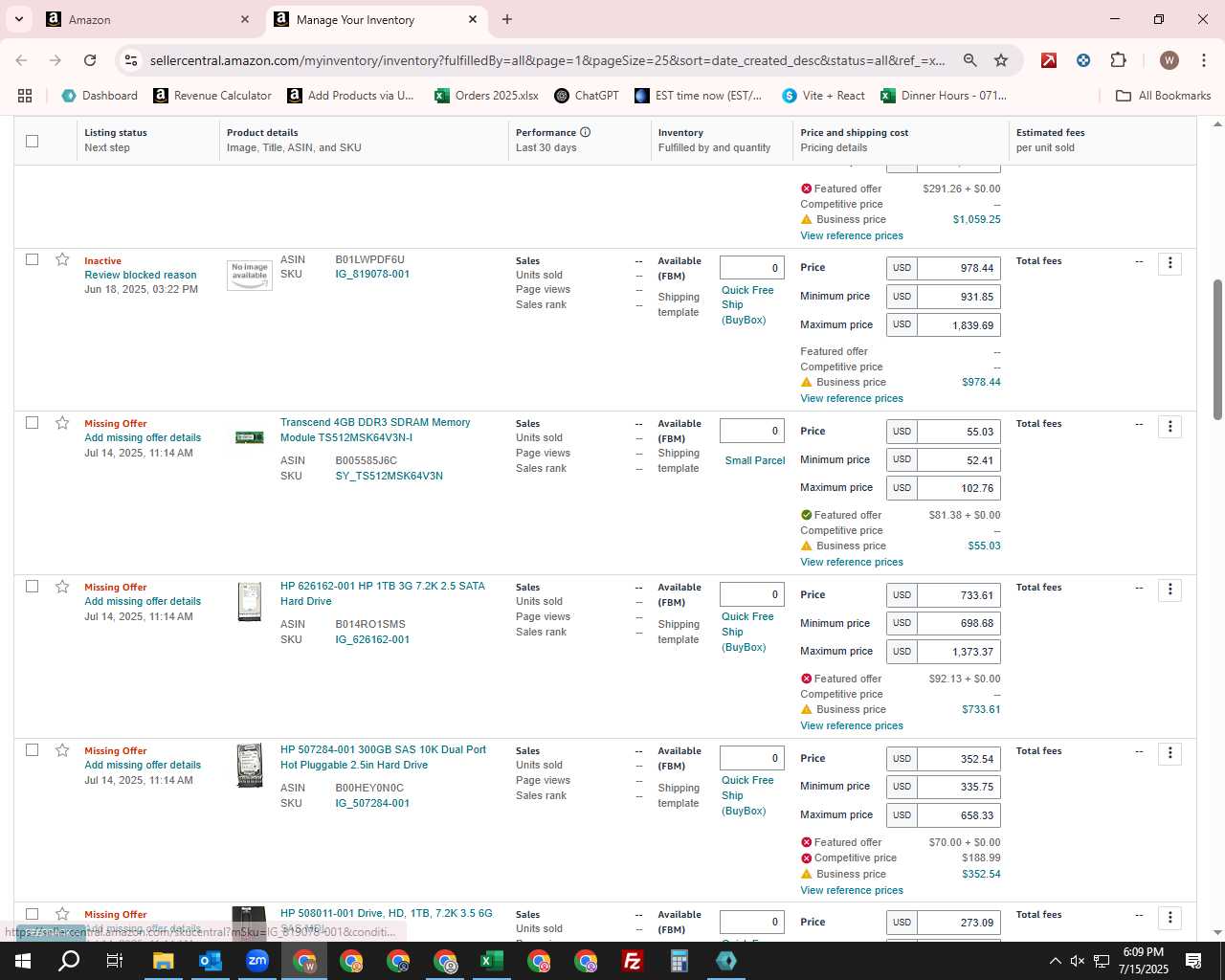
Task: Open Windows Start menu
Action: [x=23, y=961]
